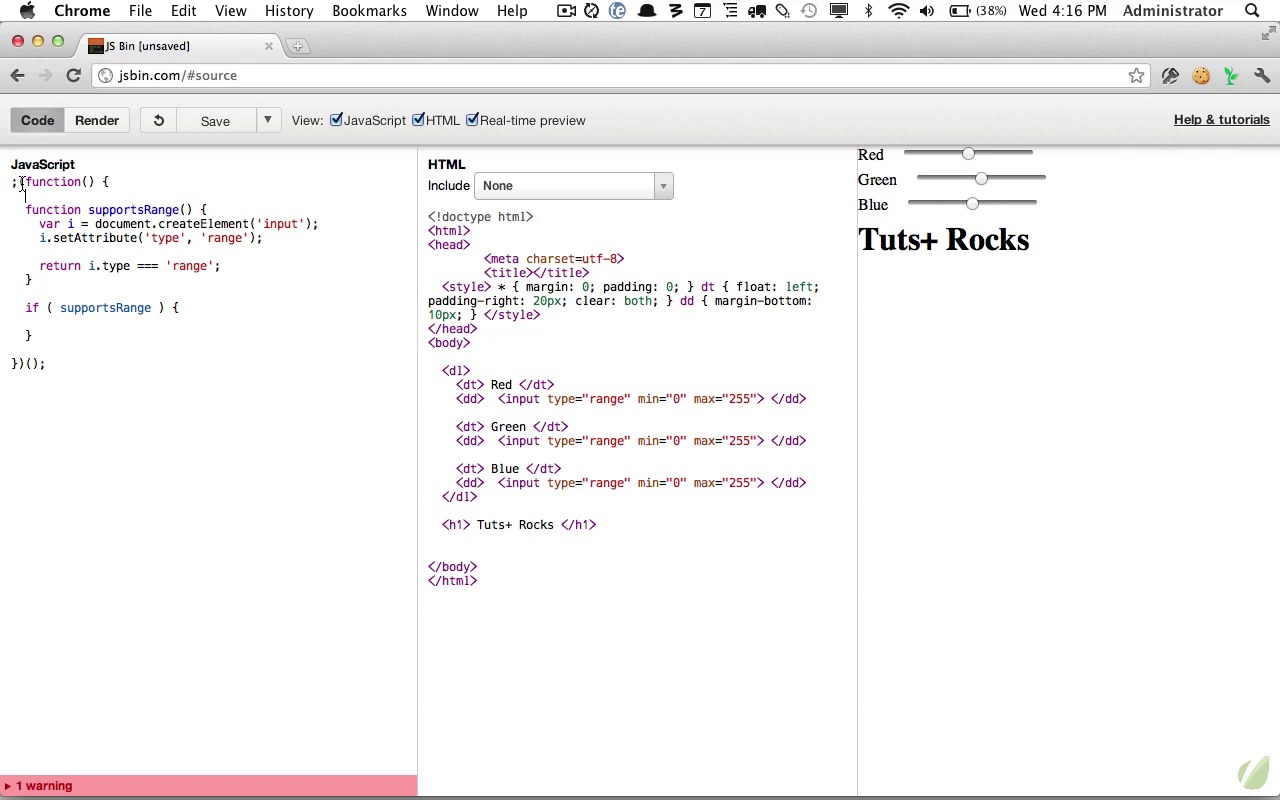Bookmark page with the star icon
Screen dimensions: 1280x800
point(1136,75)
